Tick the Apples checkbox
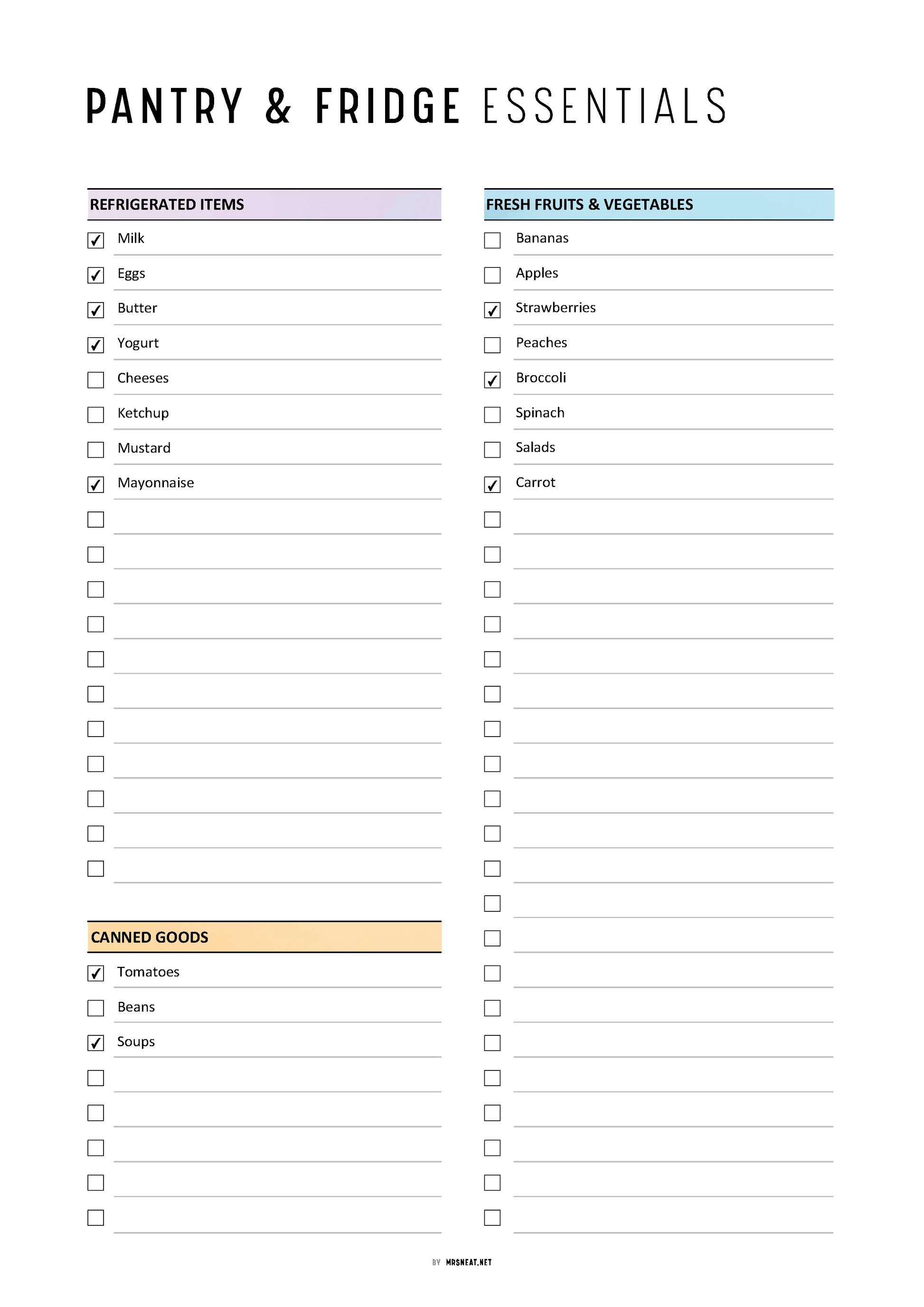The width and height of the screenshot is (924, 1307). [x=492, y=275]
